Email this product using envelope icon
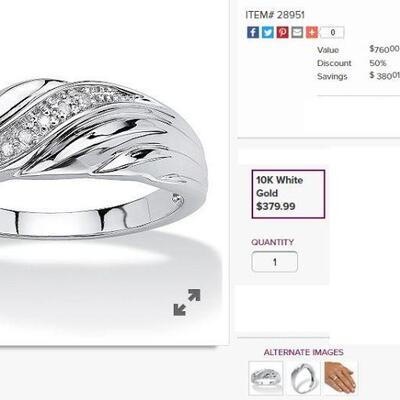This screenshot has width=400, height=400. click(297, 32)
